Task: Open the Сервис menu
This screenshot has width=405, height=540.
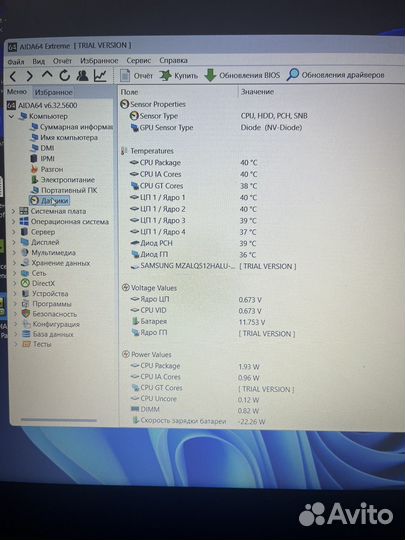Action: pos(139,60)
